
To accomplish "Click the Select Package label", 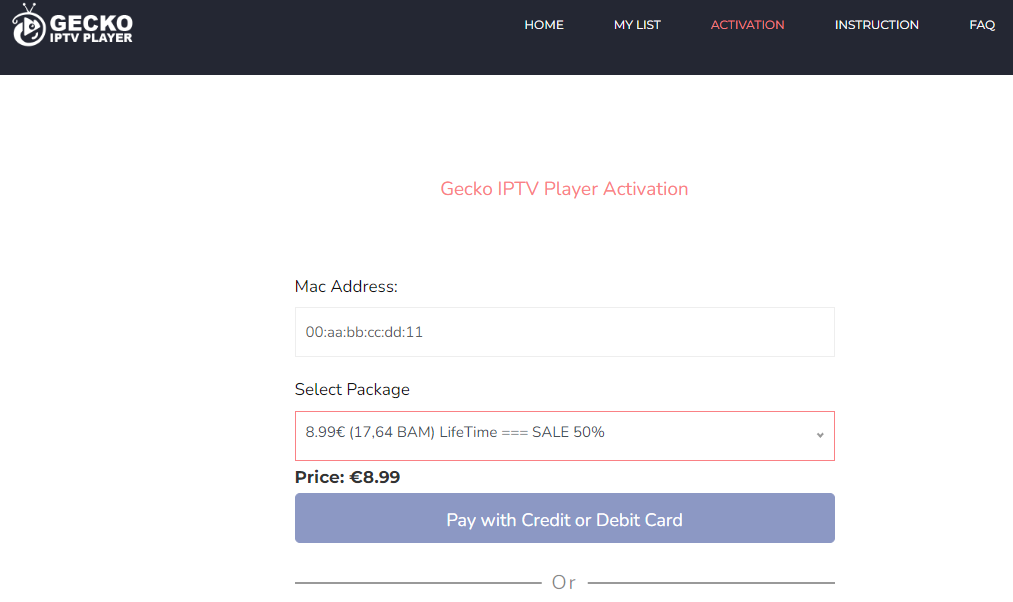I will 352,389.
